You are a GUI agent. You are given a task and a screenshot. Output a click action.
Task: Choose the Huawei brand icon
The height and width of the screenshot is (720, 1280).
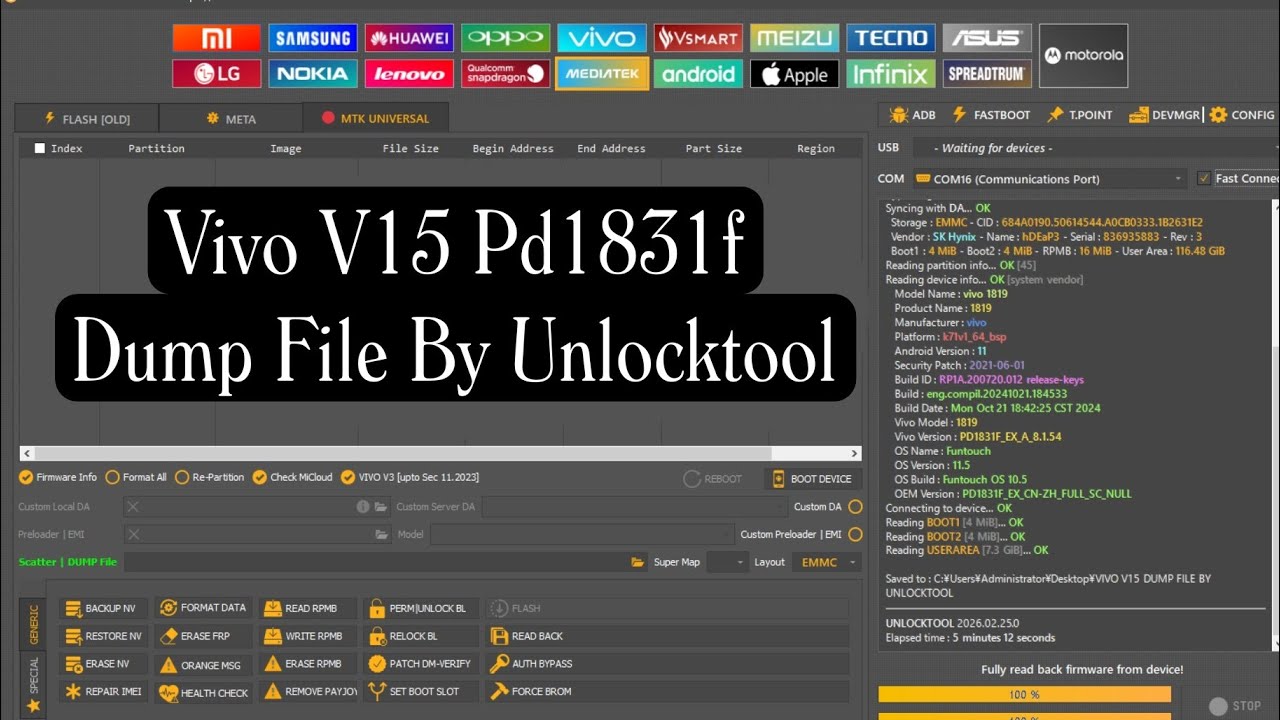[409, 38]
